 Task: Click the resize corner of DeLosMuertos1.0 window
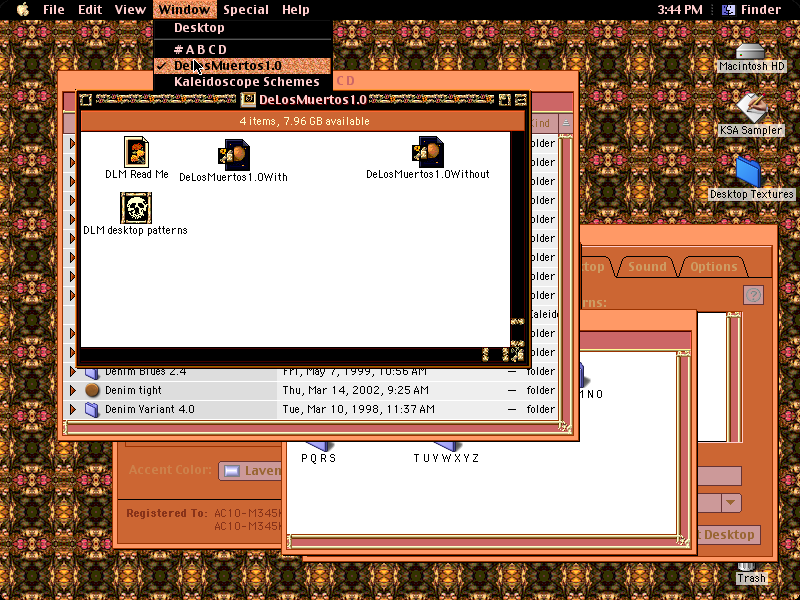coord(517,355)
